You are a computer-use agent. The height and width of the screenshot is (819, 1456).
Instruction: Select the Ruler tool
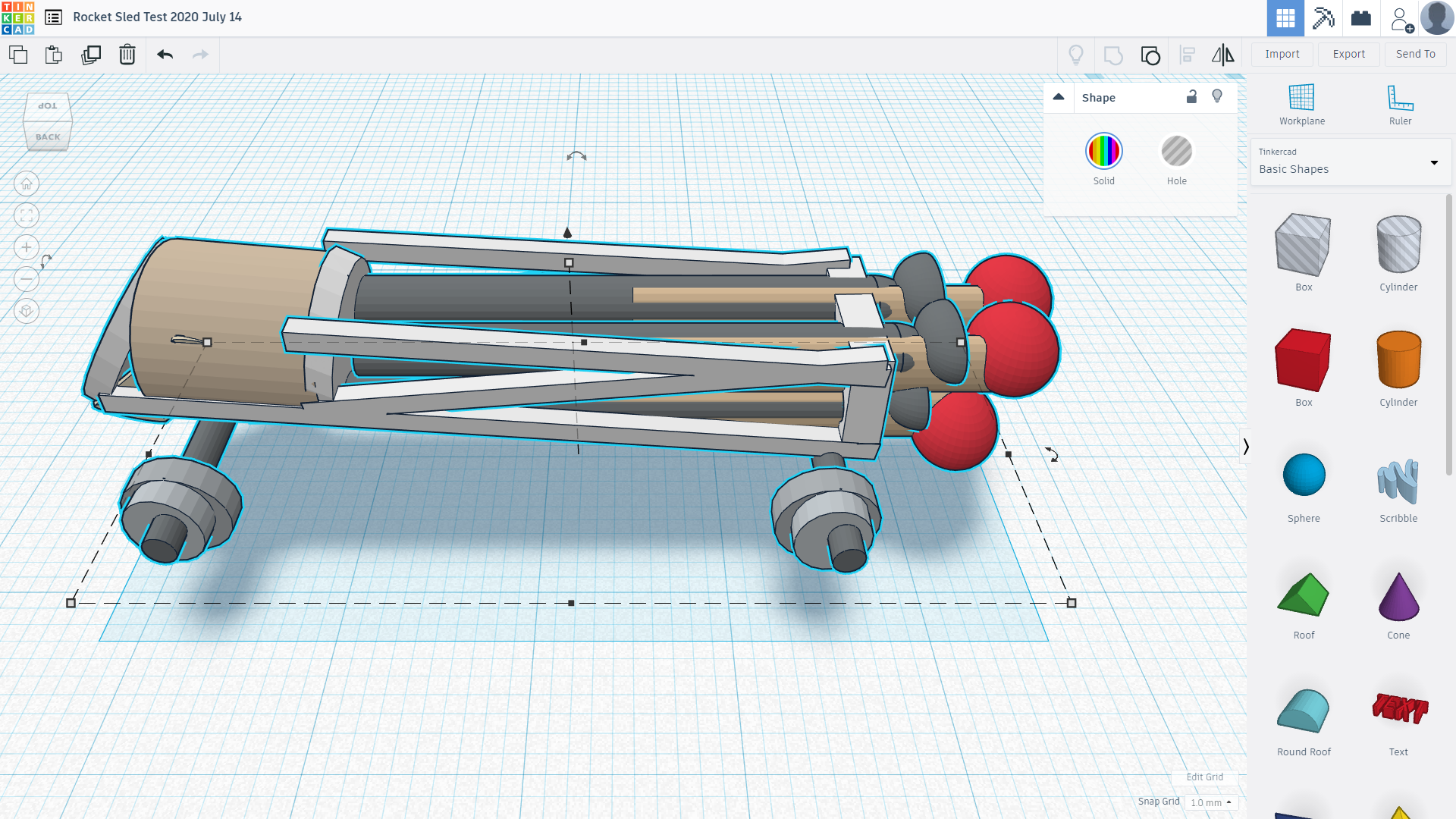tap(1400, 105)
